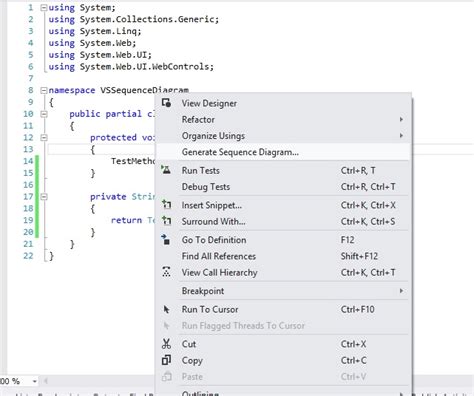This screenshot has height=396, width=474.
Task: Select View Call Hierarchy entry
Action: click(283, 272)
